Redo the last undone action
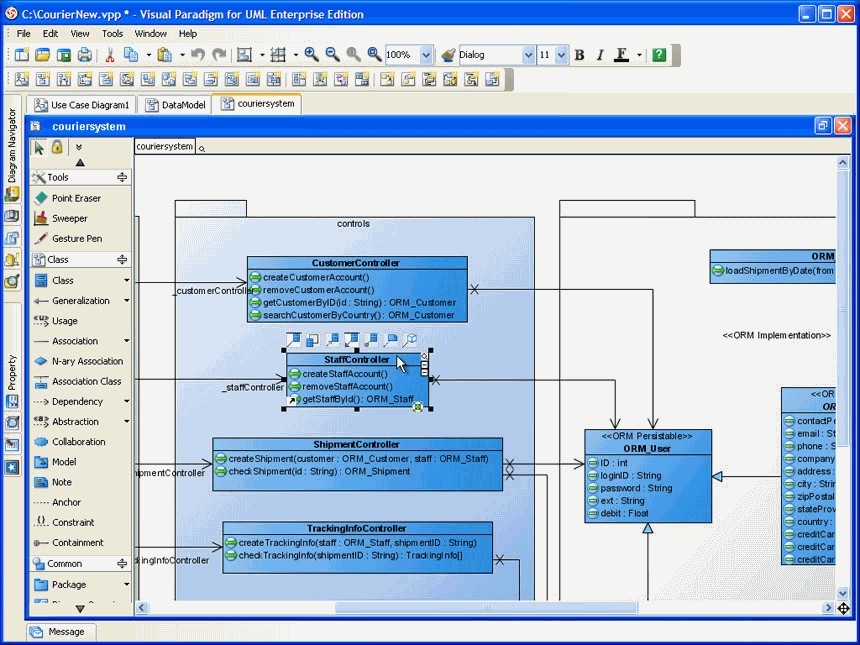This screenshot has height=645, width=860. (219, 54)
